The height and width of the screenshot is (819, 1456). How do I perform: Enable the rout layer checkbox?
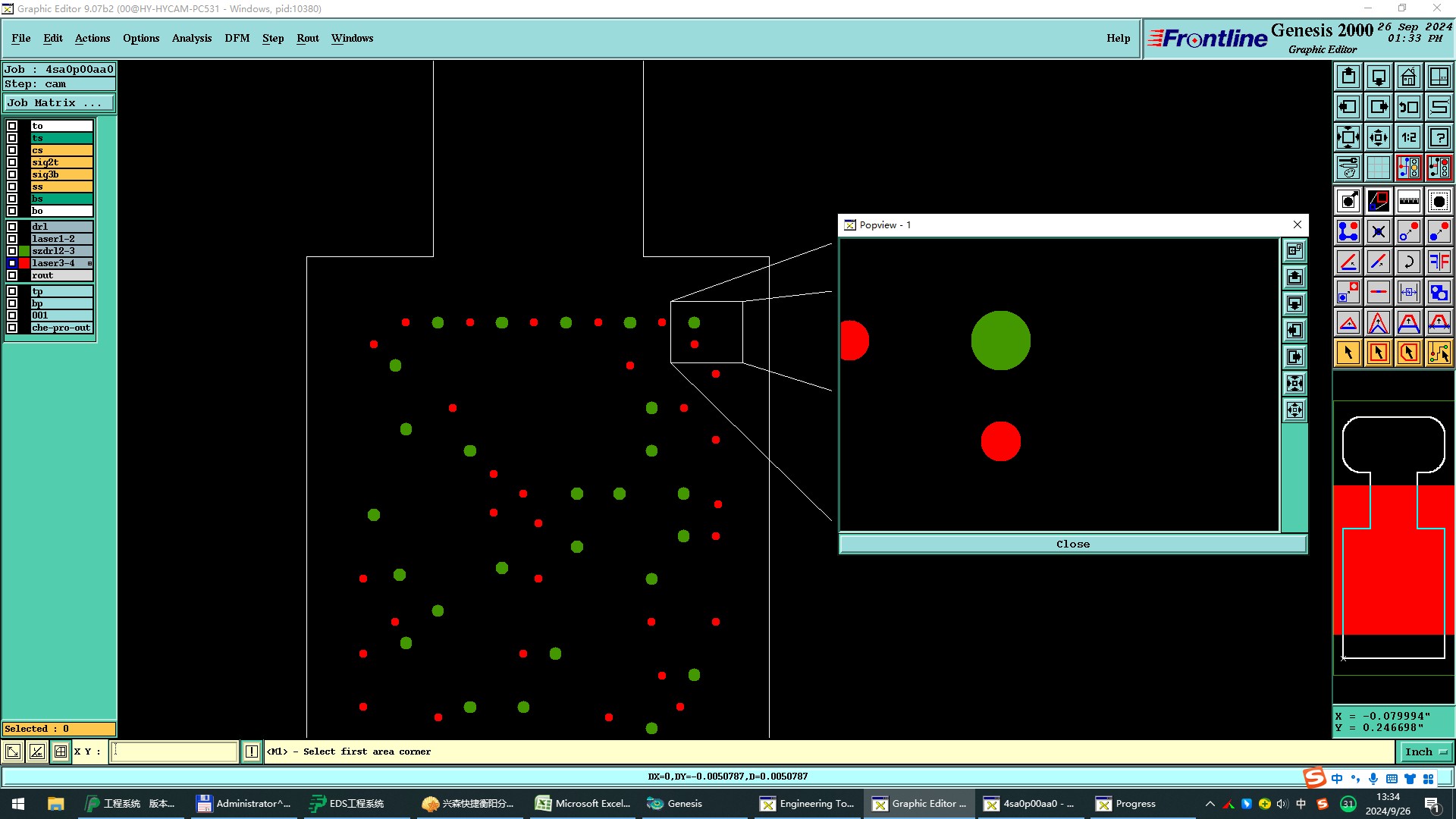pos(12,275)
